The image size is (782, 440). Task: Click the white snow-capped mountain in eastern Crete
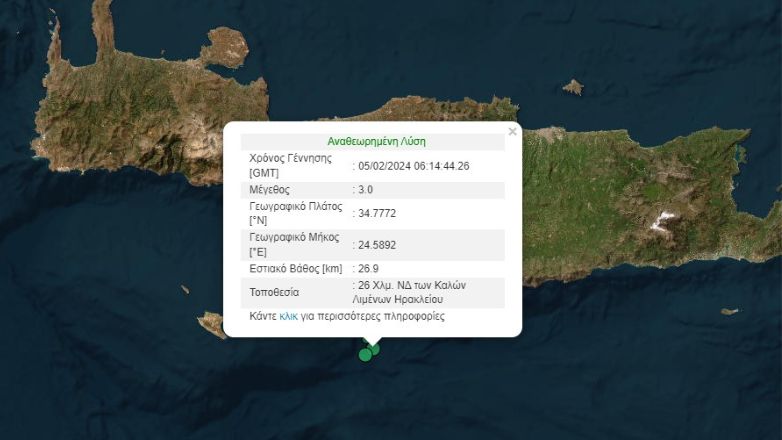(x=660, y=219)
